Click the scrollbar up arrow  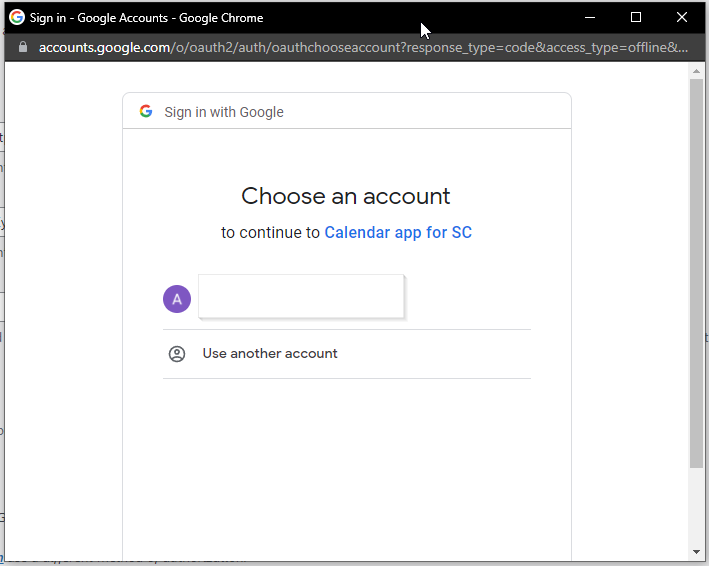tap(697, 70)
